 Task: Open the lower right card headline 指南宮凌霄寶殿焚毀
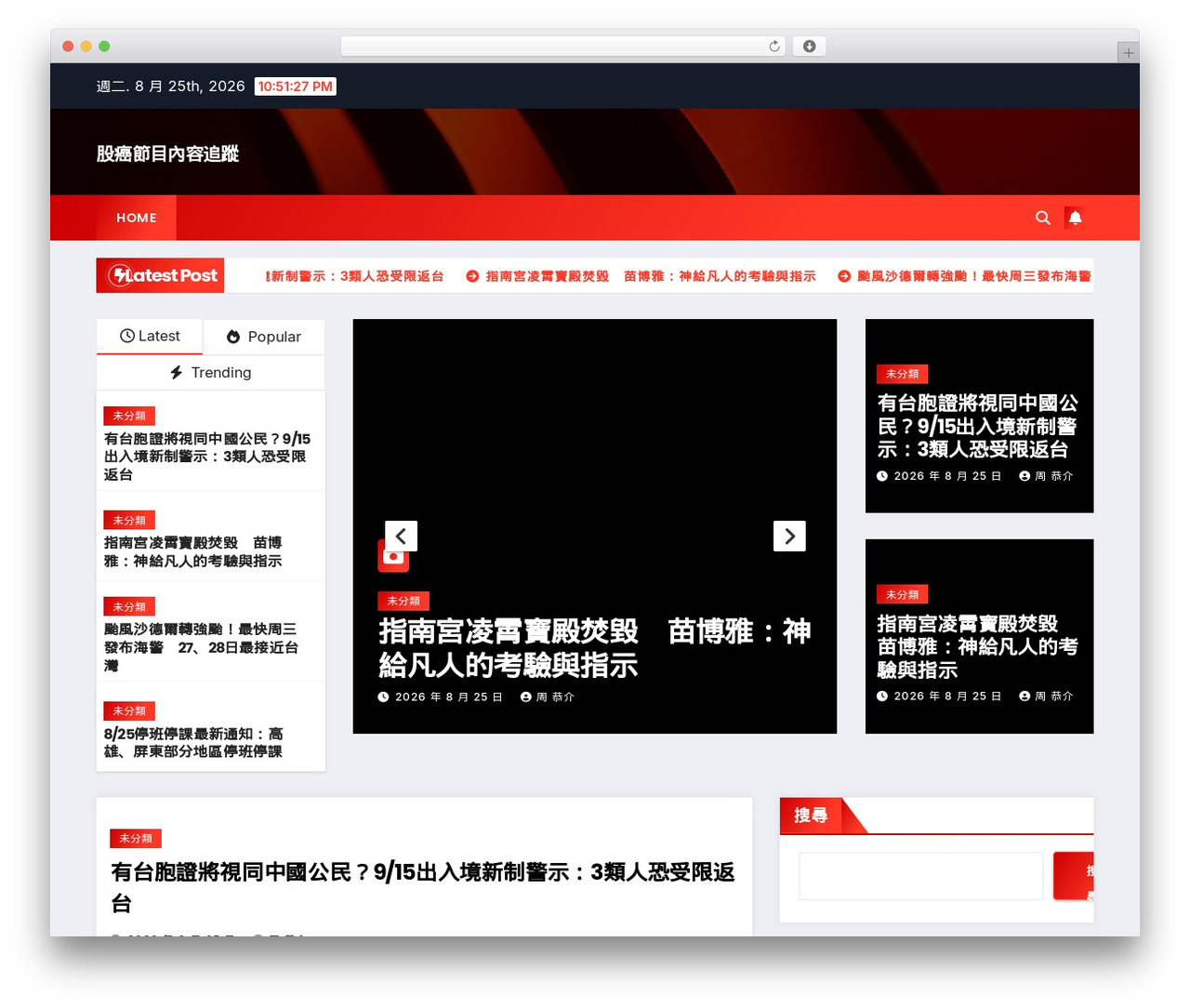click(978, 646)
